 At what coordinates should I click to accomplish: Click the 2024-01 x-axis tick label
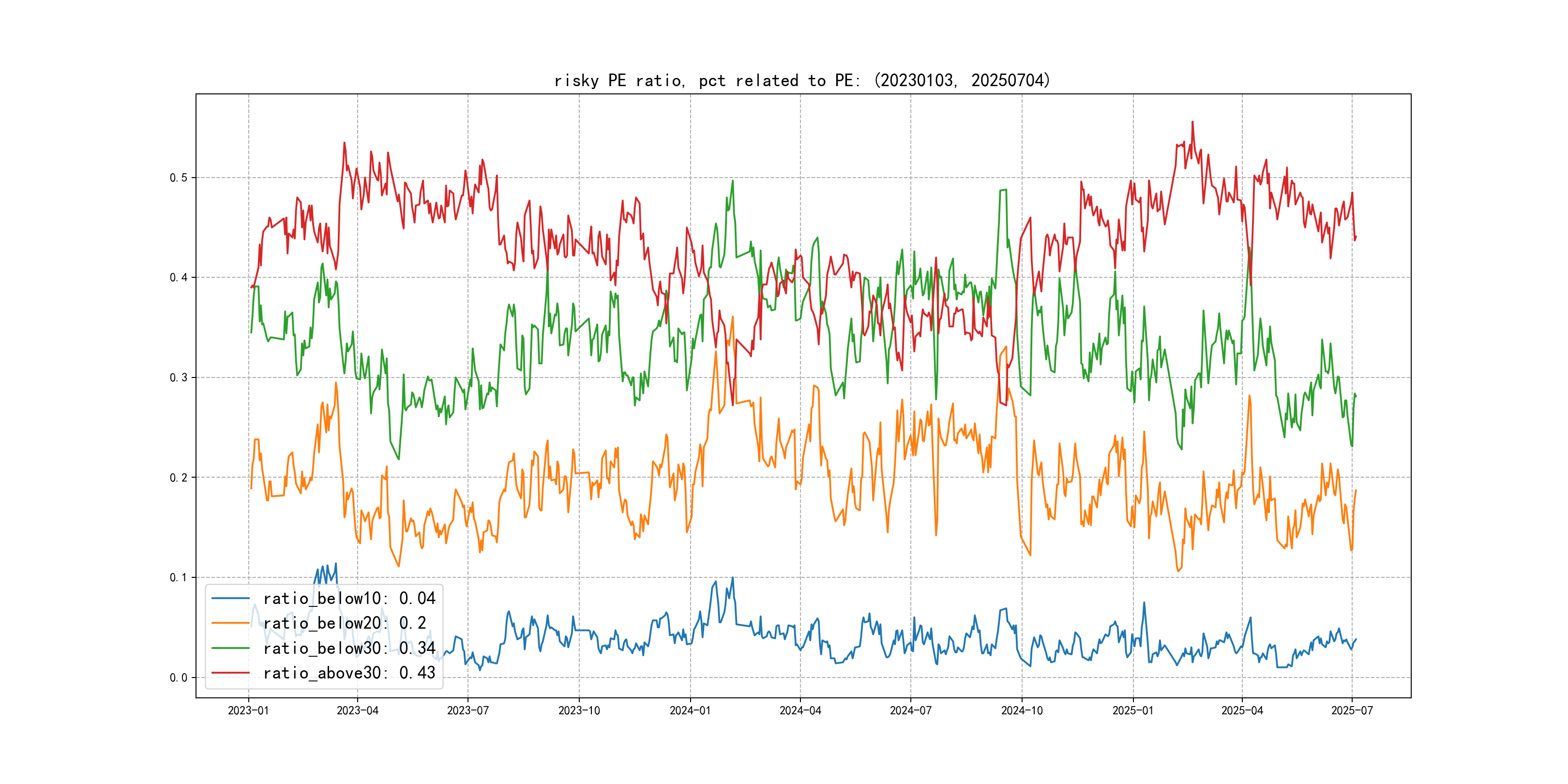pyautogui.click(x=690, y=710)
